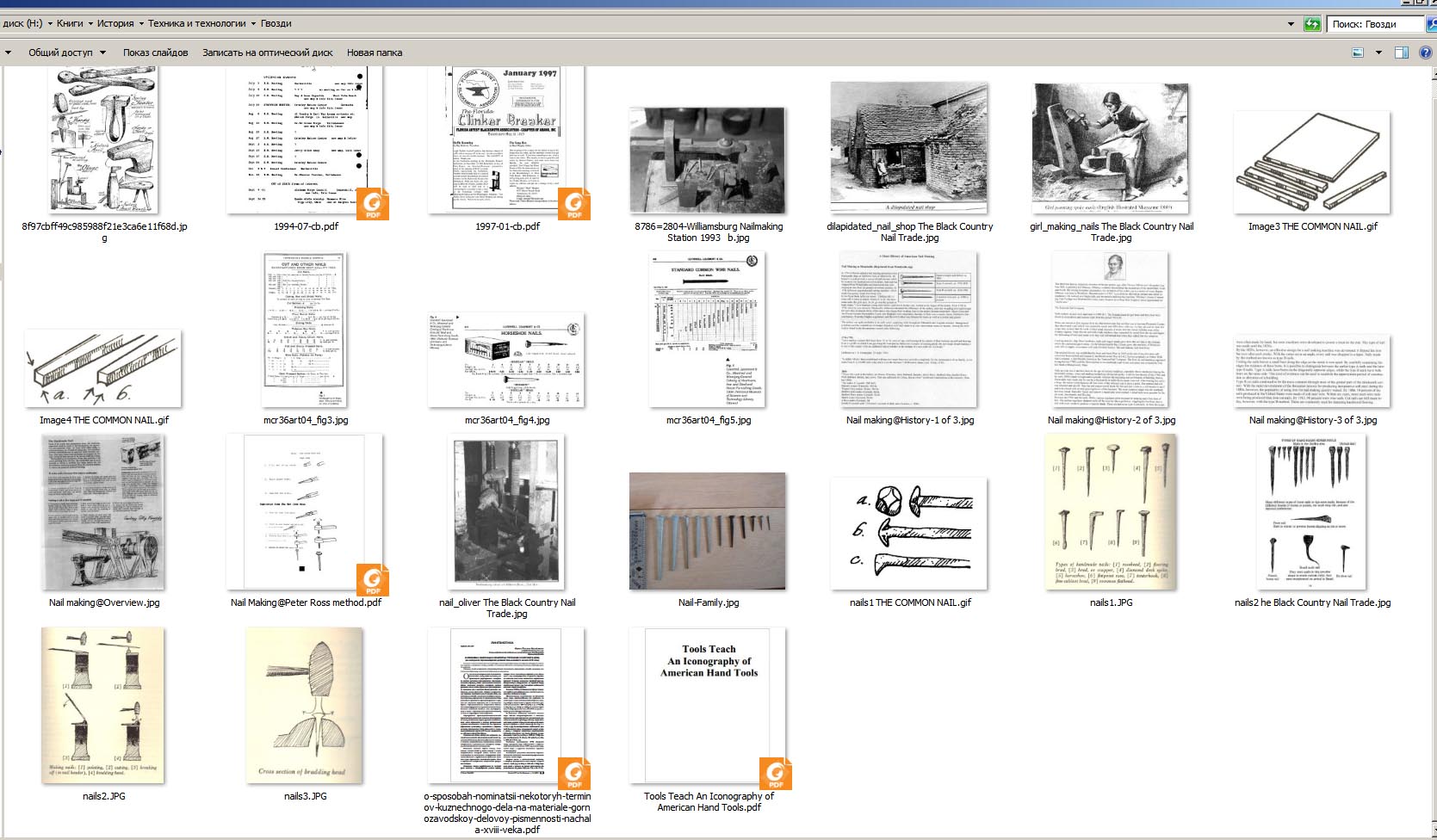Select Williamsburg Nailmaking Station thumbnail
This screenshot has width=1437, height=840.
click(x=708, y=160)
